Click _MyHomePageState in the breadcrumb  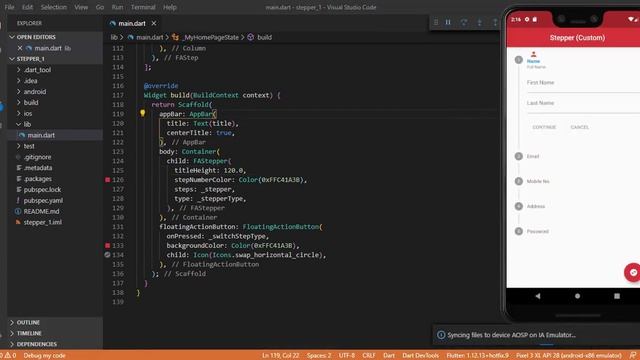pyautogui.click(x=210, y=37)
